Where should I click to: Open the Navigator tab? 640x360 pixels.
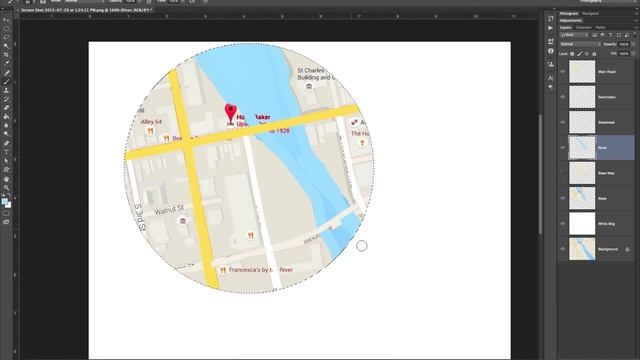pos(590,14)
